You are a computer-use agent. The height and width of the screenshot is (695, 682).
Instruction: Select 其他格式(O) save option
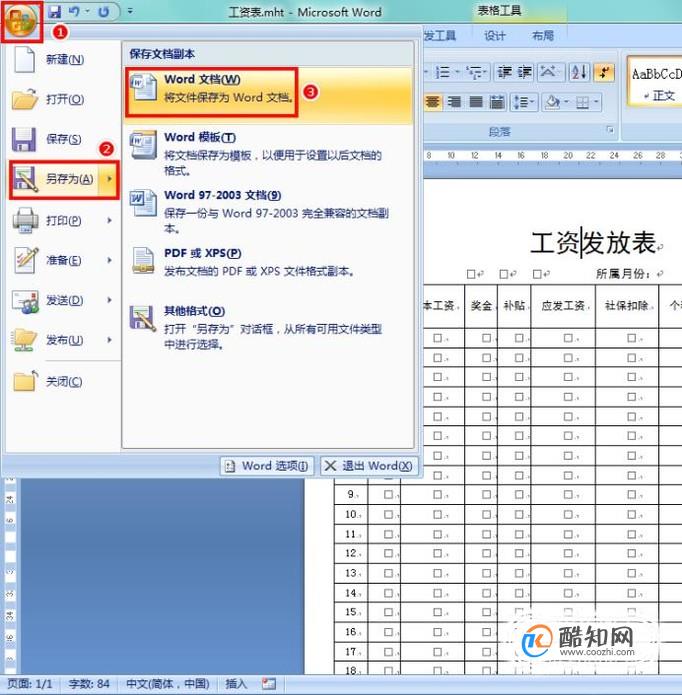click(x=269, y=328)
